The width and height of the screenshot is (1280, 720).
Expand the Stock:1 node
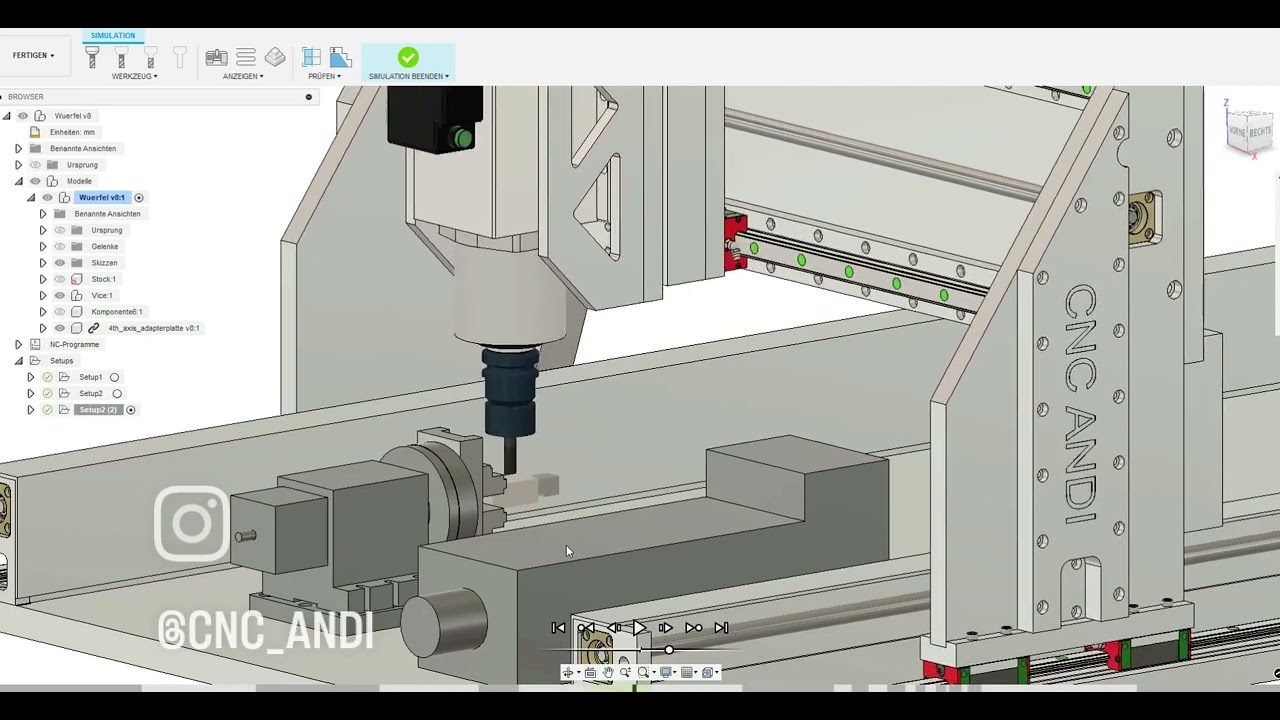pos(43,279)
